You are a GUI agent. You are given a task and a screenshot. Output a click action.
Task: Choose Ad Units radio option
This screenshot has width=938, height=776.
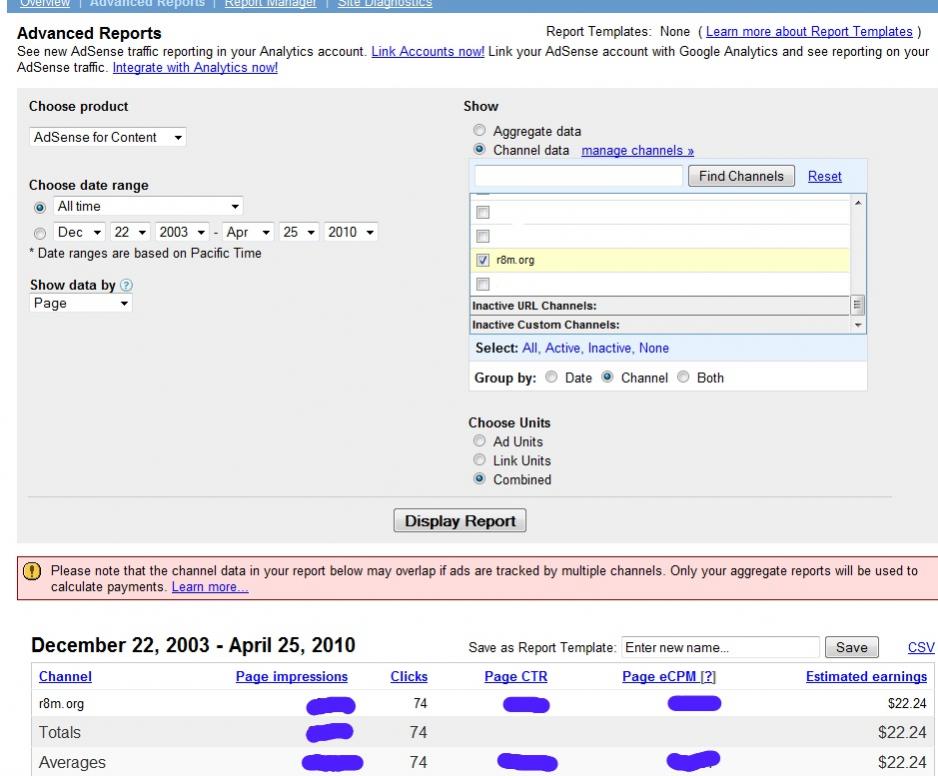480,442
